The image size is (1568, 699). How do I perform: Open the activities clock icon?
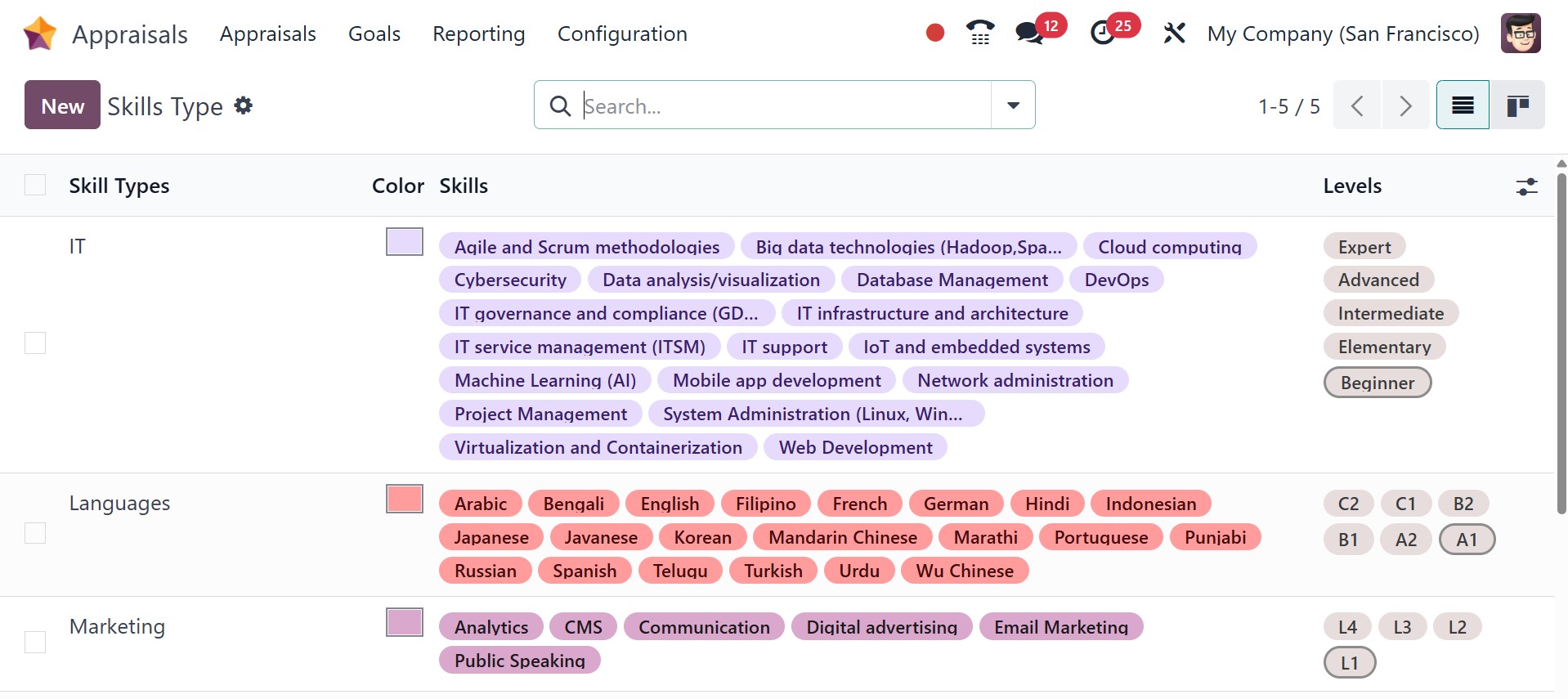[x=1103, y=33]
